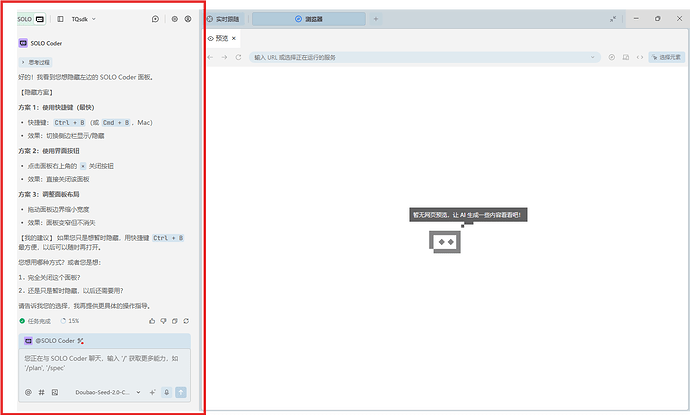The image size is (690, 415).
Task: Add a new tab with plus button
Action: pyautogui.click(x=376, y=19)
